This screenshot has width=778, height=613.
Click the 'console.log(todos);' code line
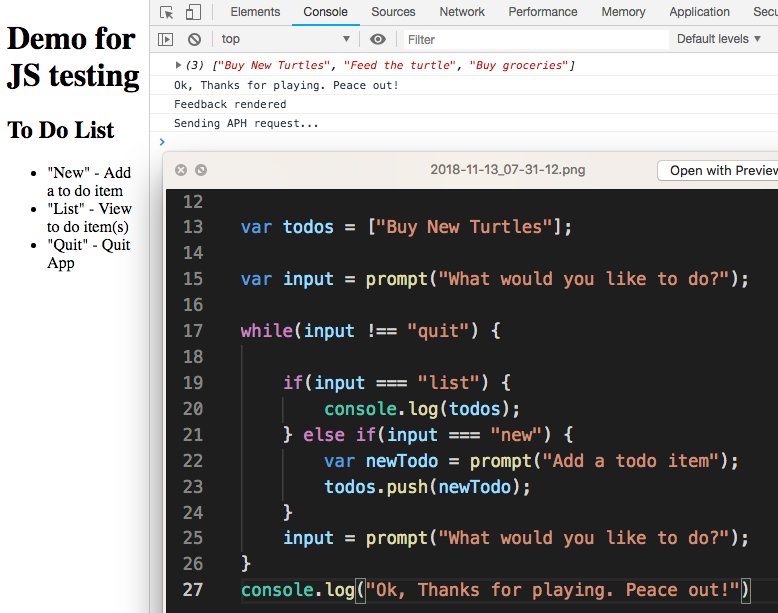pos(422,409)
